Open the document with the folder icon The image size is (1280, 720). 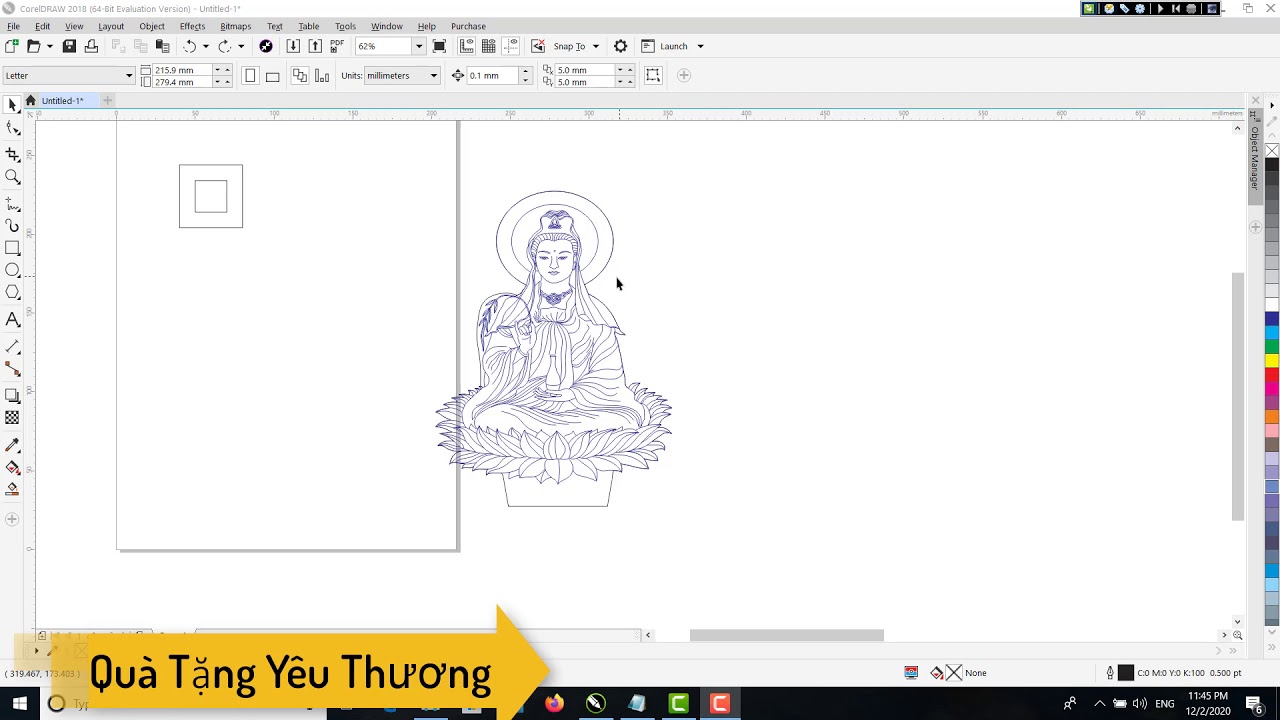tap(33, 46)
